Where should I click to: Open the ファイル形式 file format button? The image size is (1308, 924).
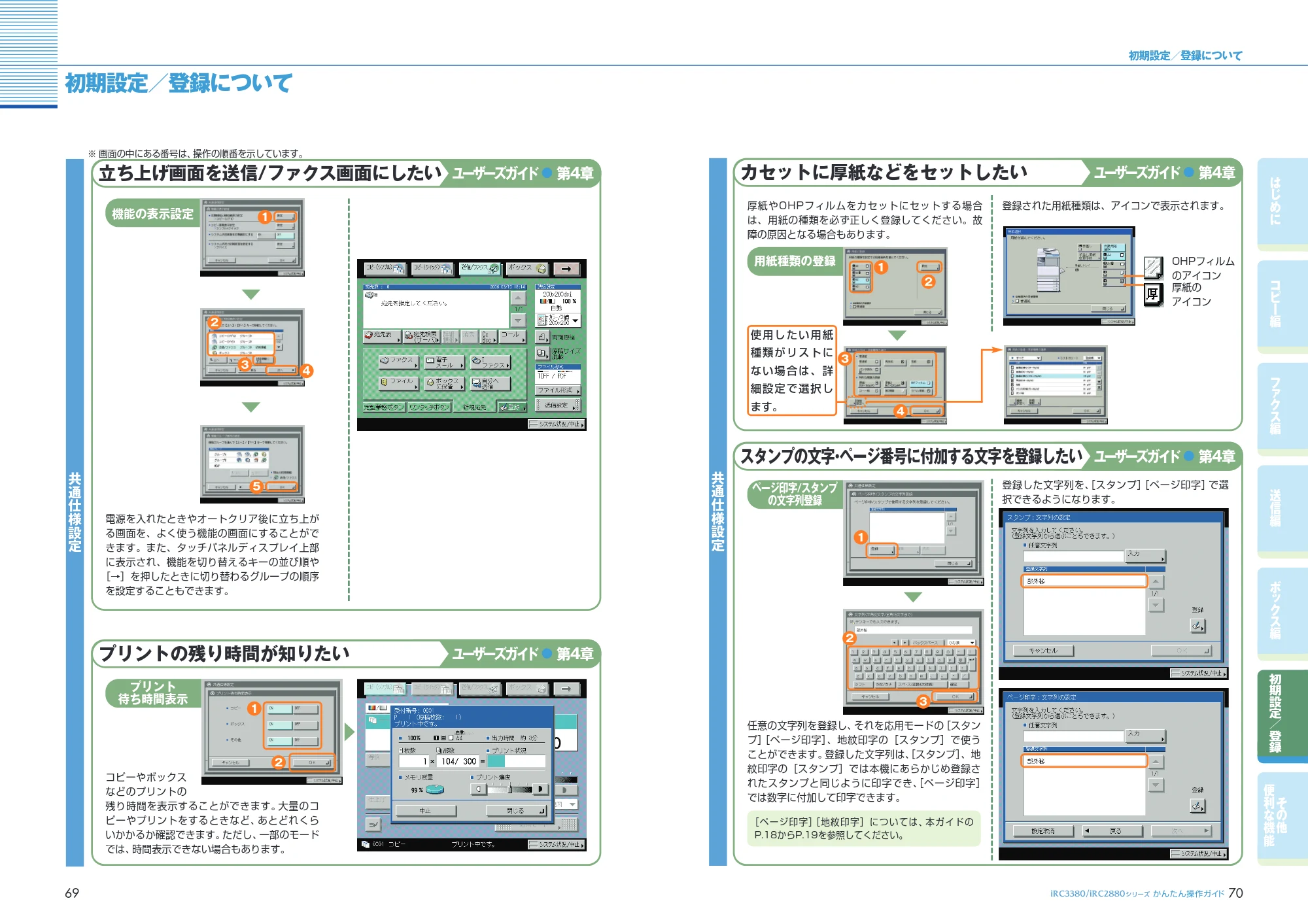(x=558, y=390)
